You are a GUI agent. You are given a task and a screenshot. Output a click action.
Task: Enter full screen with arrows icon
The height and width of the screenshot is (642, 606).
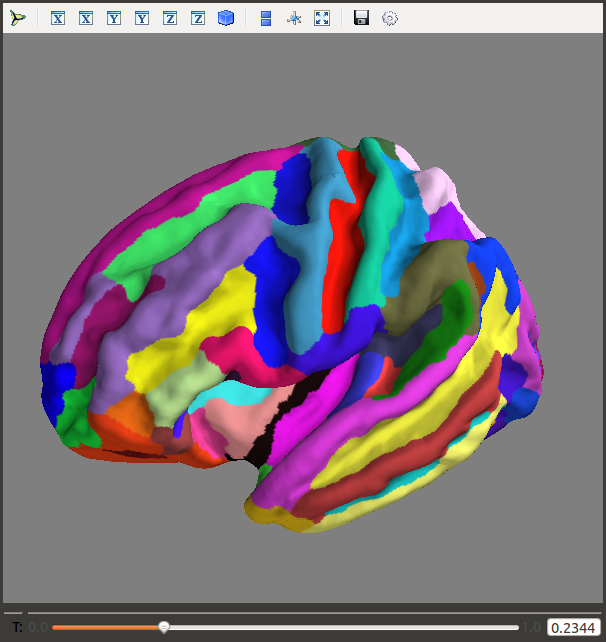point(322,18)
